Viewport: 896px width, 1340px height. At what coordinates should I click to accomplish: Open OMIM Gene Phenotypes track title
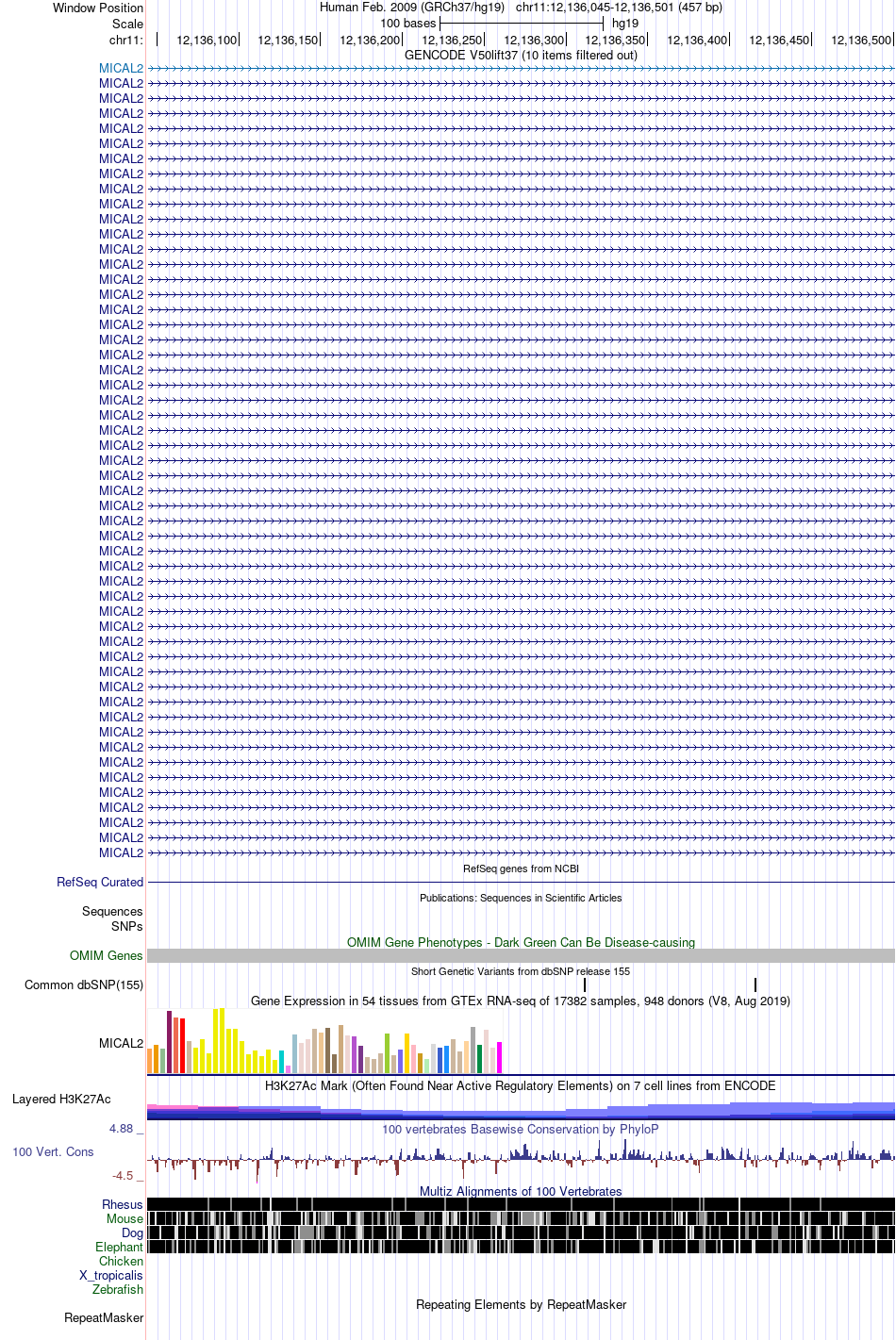click(x=521, y=942)
